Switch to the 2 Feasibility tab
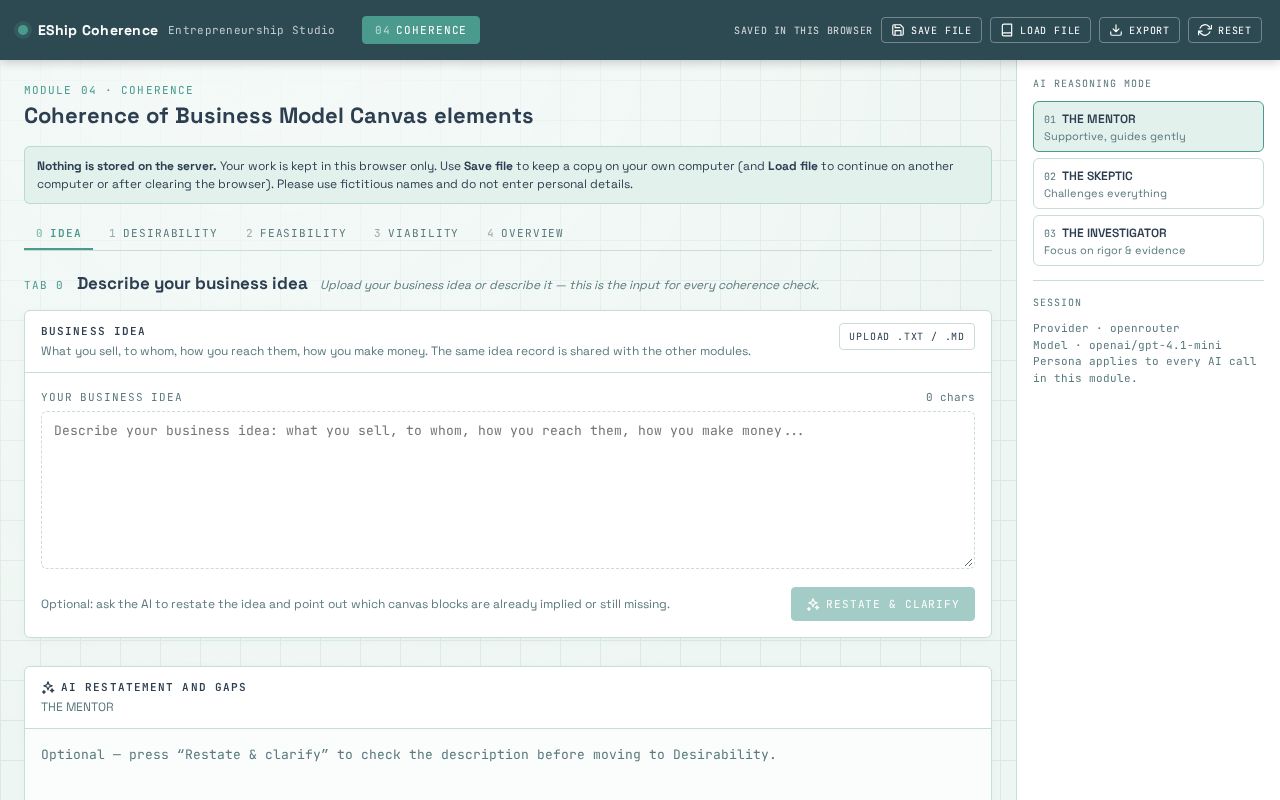This screenshot has width=1280, height=800. [296, 233]
